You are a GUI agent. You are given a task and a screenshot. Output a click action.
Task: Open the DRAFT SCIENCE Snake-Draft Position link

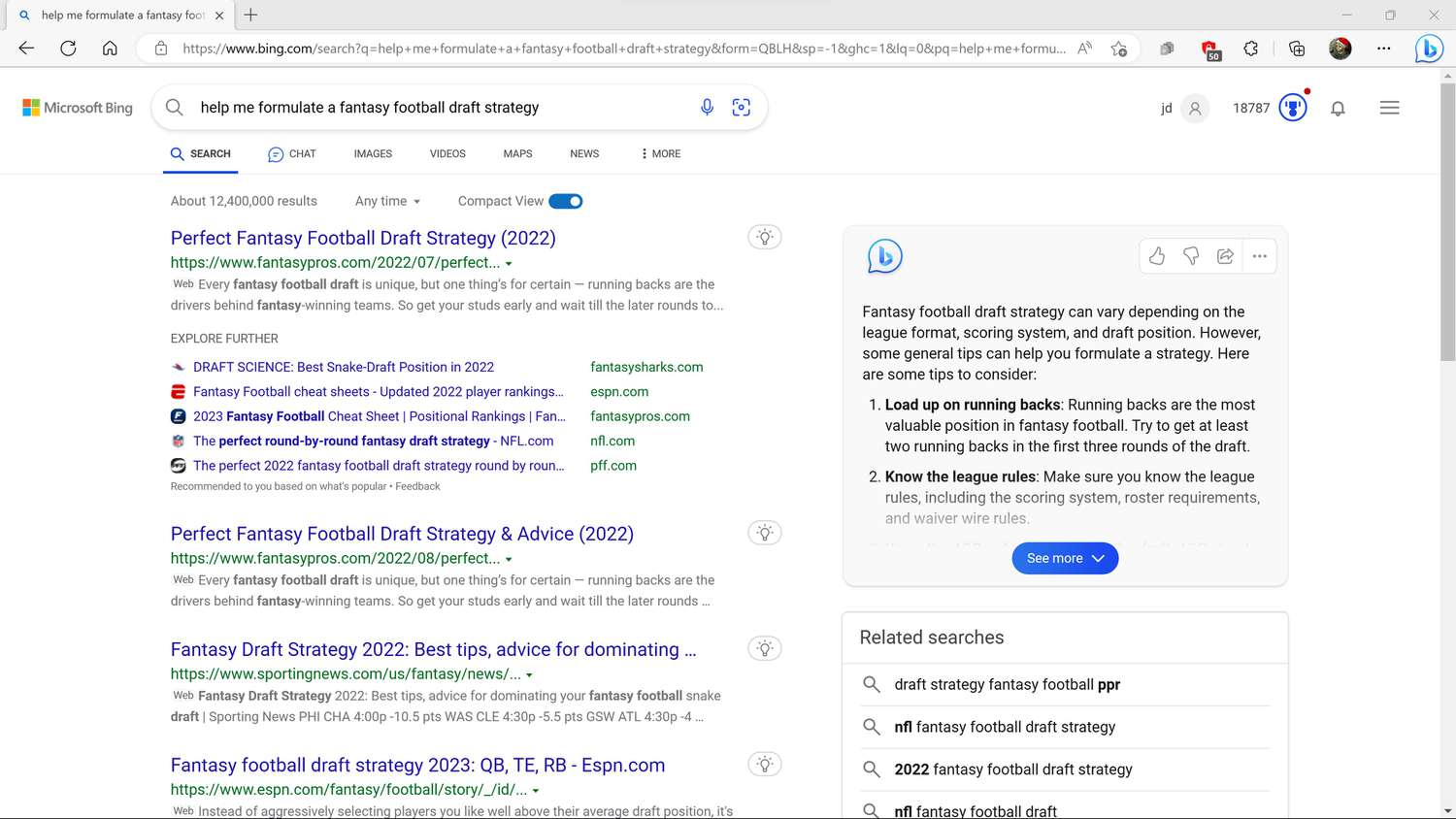tap(343, 367)
